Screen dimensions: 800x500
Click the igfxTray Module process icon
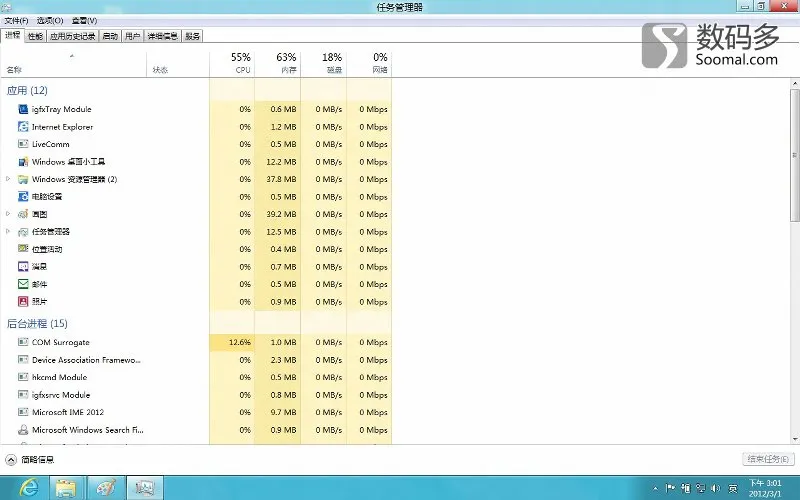coord(23,109)
